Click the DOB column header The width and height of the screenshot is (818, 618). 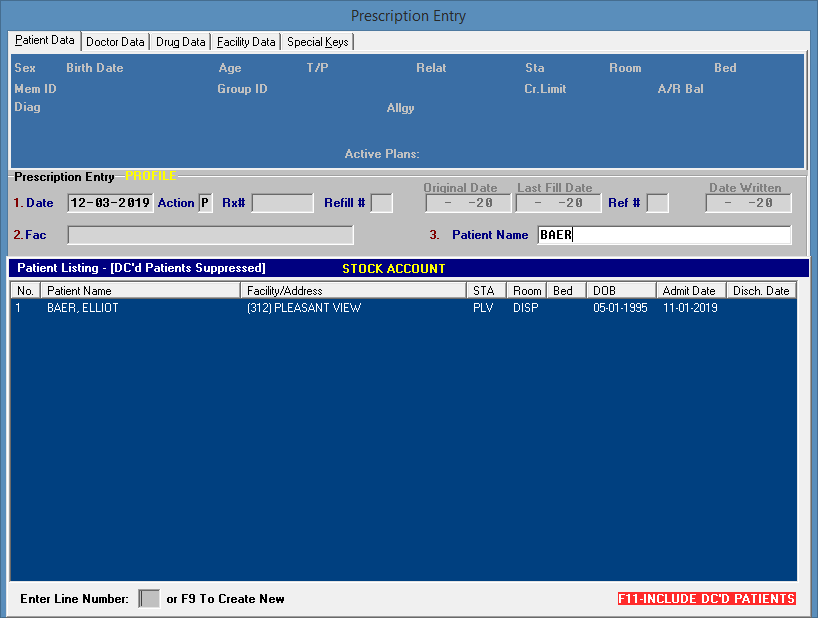621,291
